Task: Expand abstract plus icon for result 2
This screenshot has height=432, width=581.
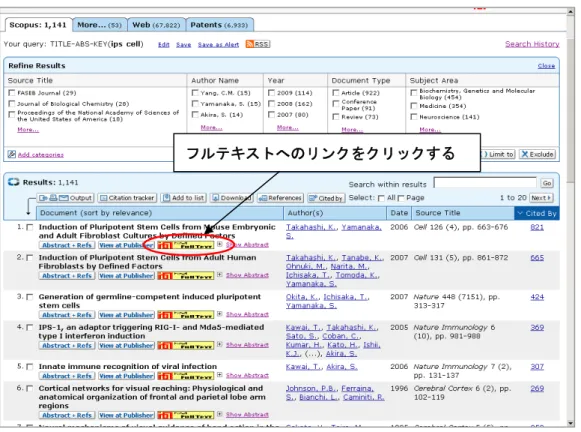Action: [220, 275]
